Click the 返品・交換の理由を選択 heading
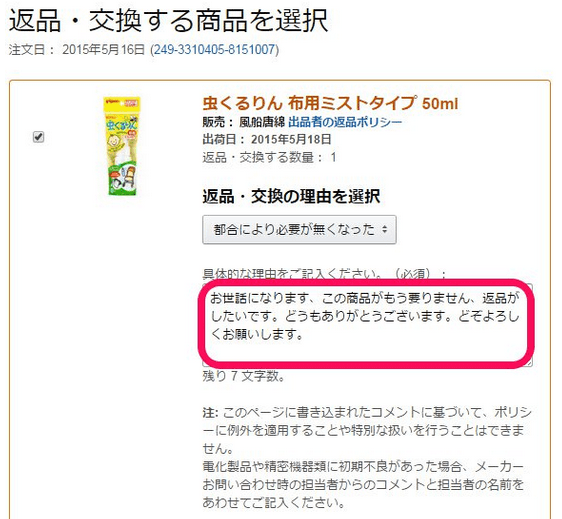562x519 pixels. tap(291, 196)
